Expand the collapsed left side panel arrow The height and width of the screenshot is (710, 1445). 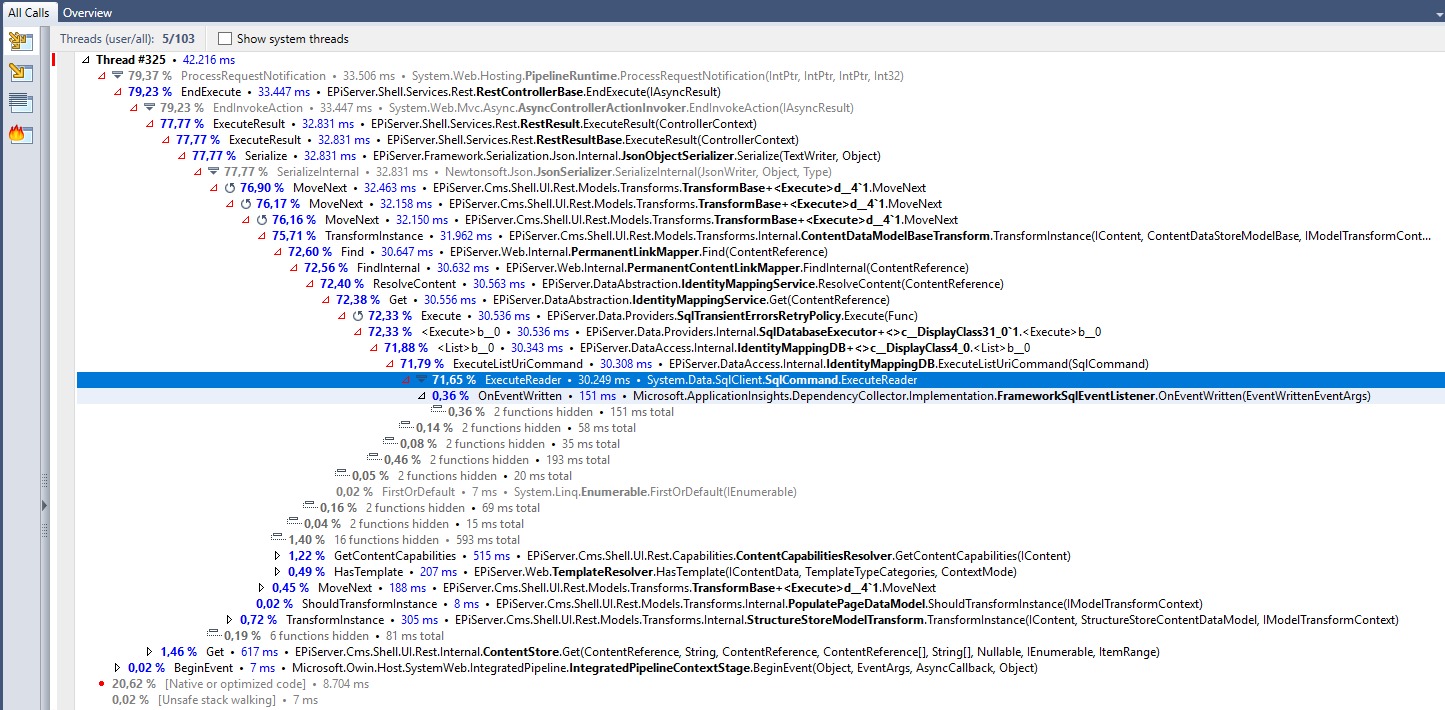(44, 506)
